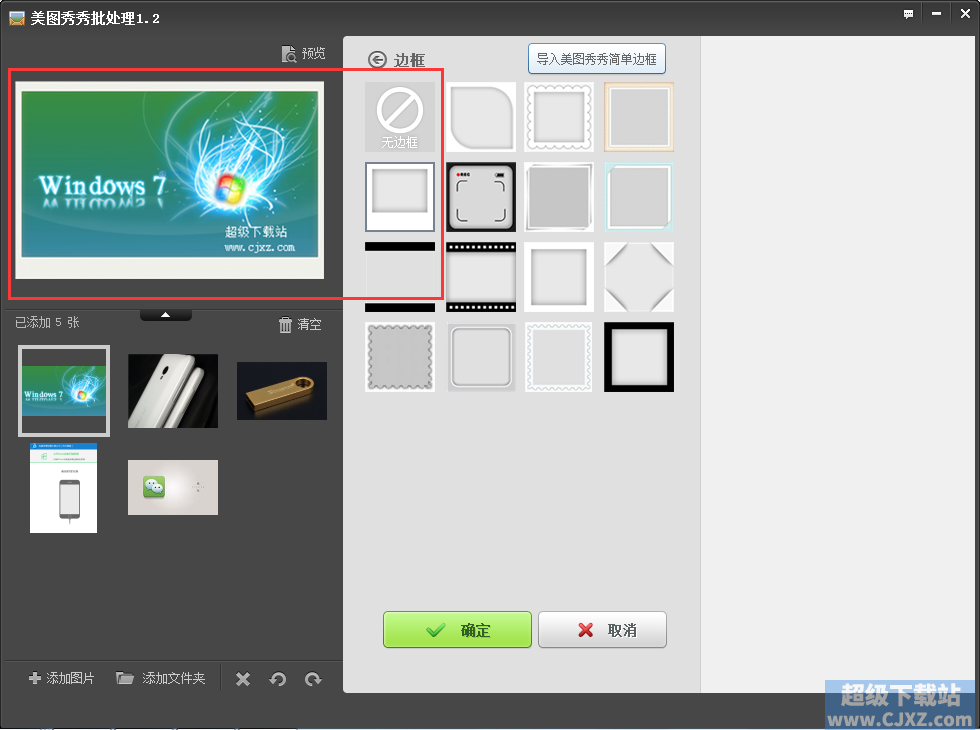
Task: Confirm with the green 确定 button
Action: (457, 629)
